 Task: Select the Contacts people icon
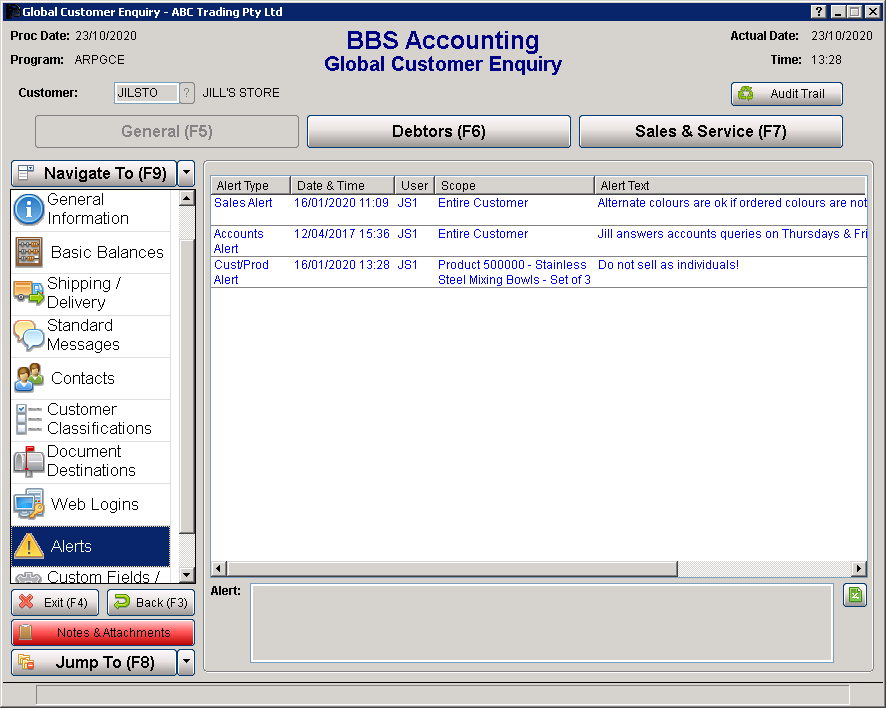28,378
